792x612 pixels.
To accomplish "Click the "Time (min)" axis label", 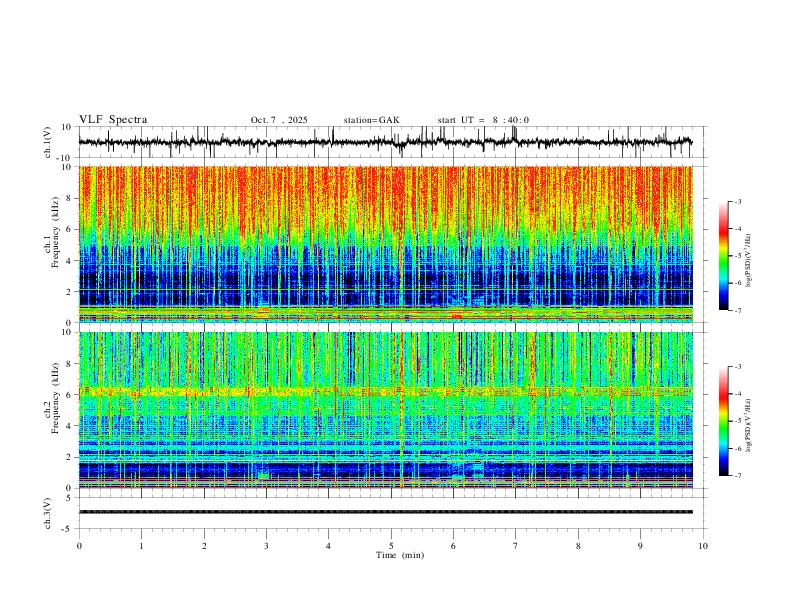I will click(x=400, y=555).
